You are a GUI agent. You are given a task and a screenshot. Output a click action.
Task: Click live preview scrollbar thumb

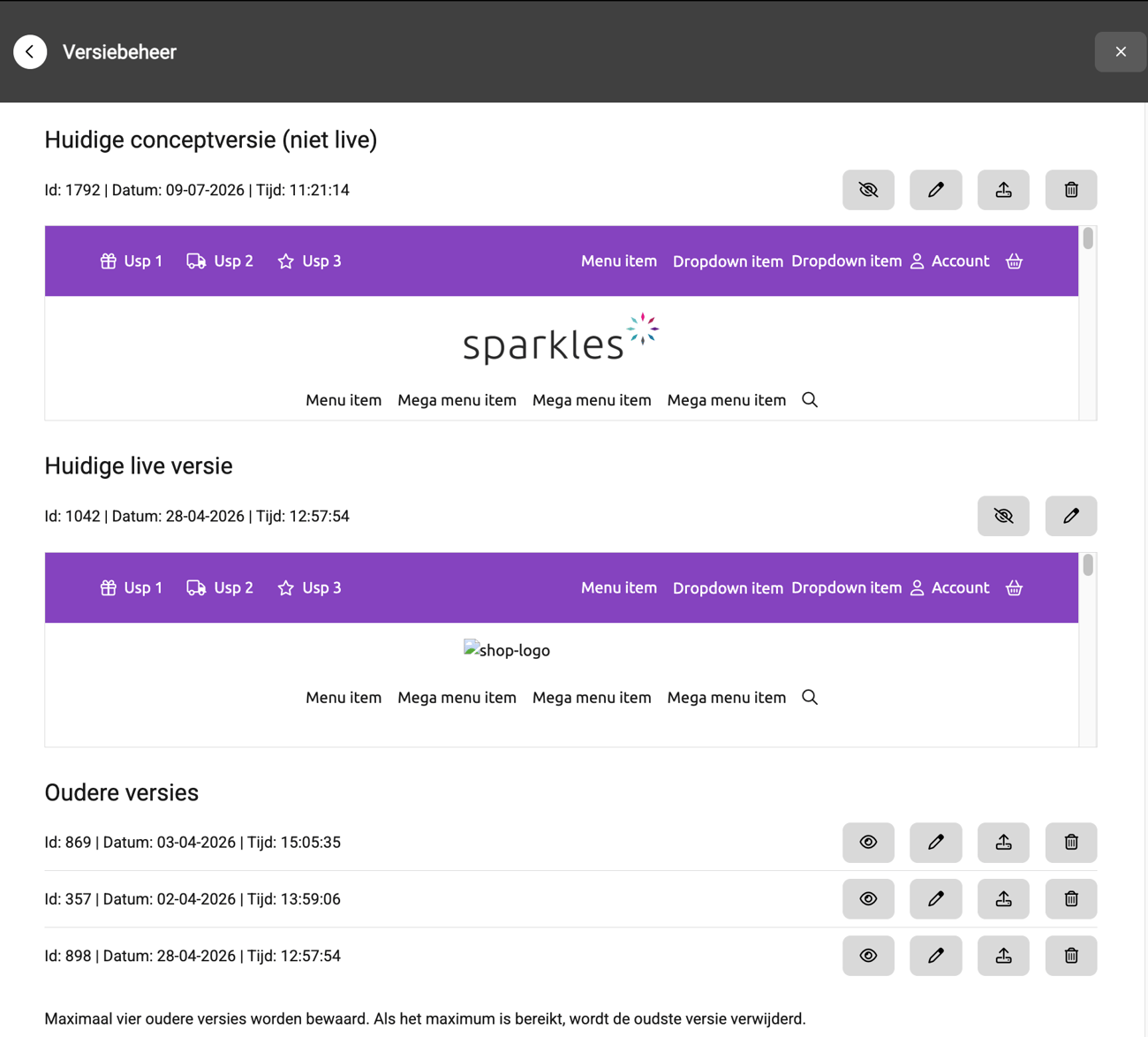pos(1088,565)
